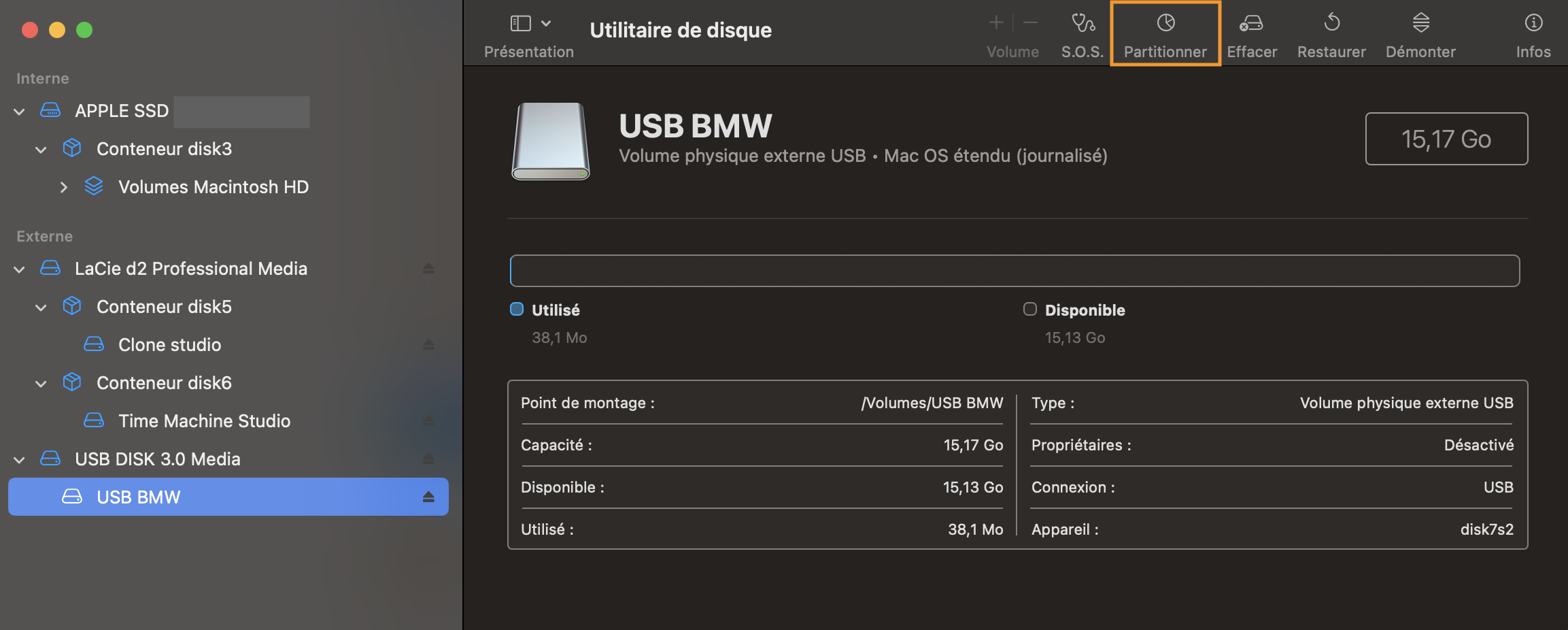Image resolution: width=1568 pixels, height=630 pixels.
Task: Click the Capacité value 15,17 Go
Action: tap(973, 445)
